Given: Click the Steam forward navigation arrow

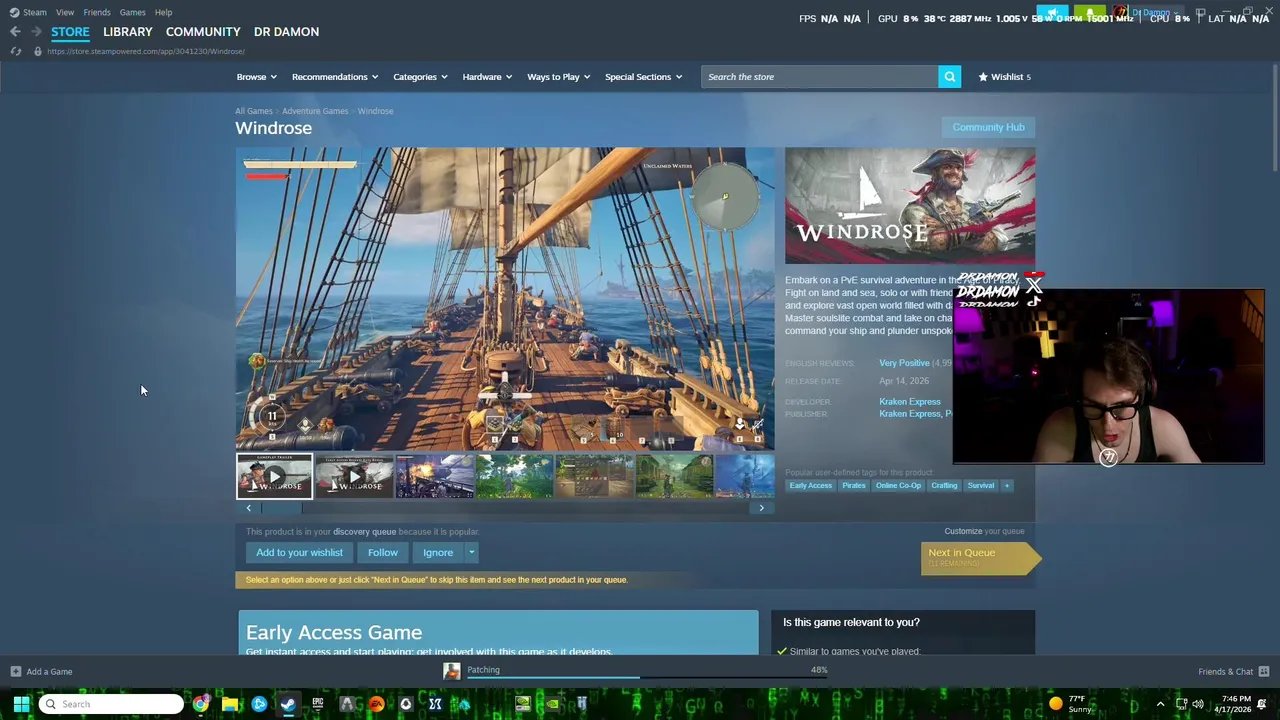Looking at the screenshot, I should click(x=36, y=32).
